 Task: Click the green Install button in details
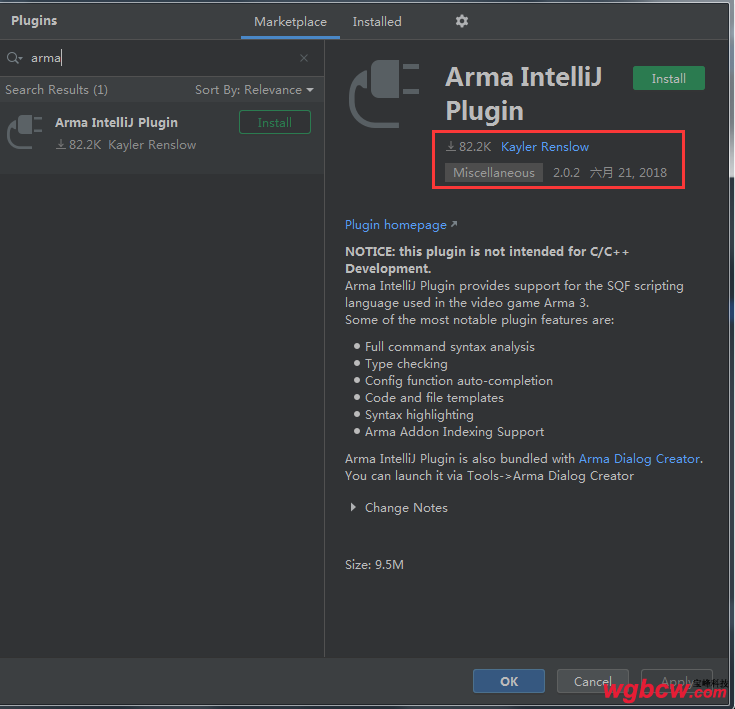click(668, 78)
